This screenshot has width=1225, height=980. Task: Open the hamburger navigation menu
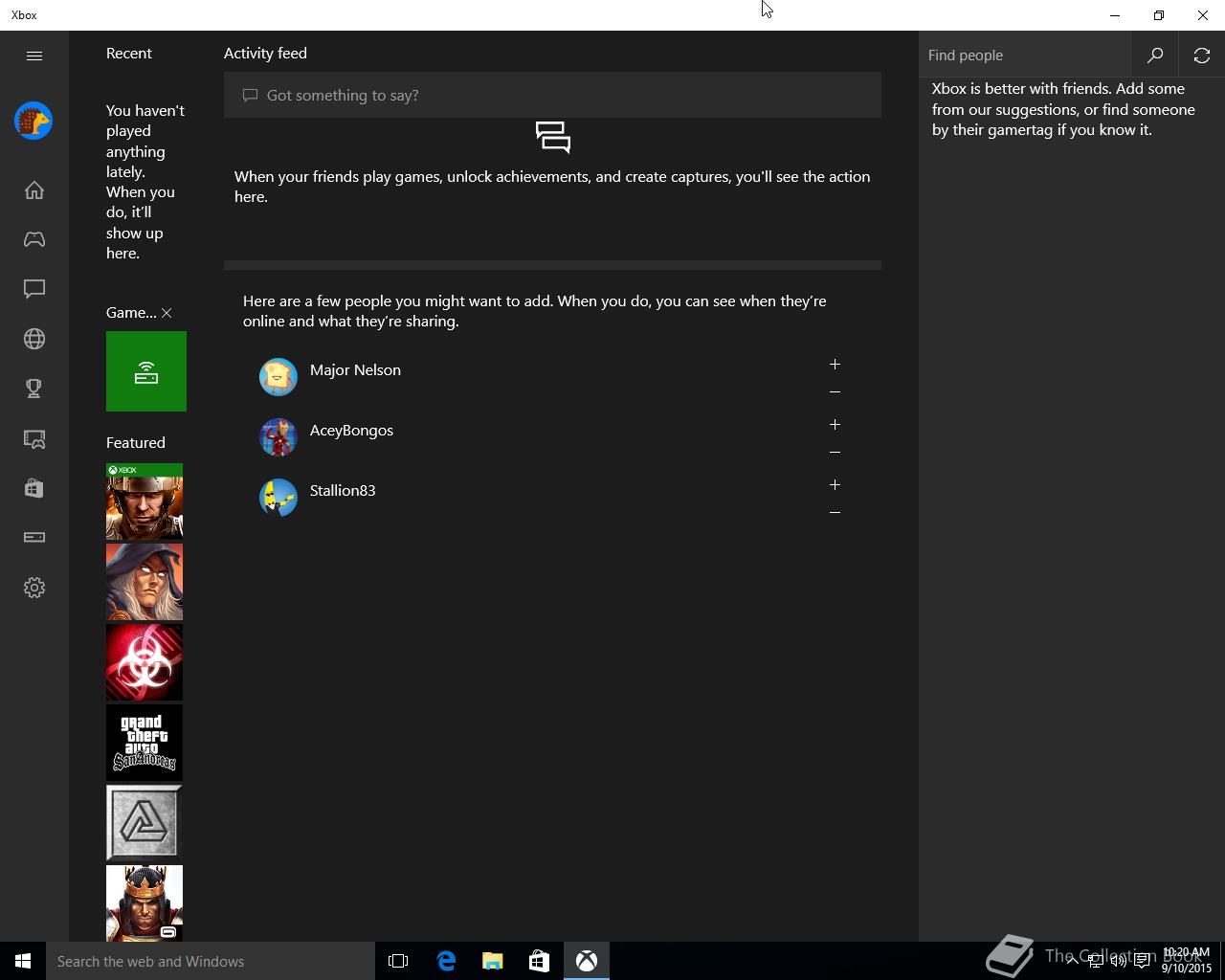(x=34, y=56)
